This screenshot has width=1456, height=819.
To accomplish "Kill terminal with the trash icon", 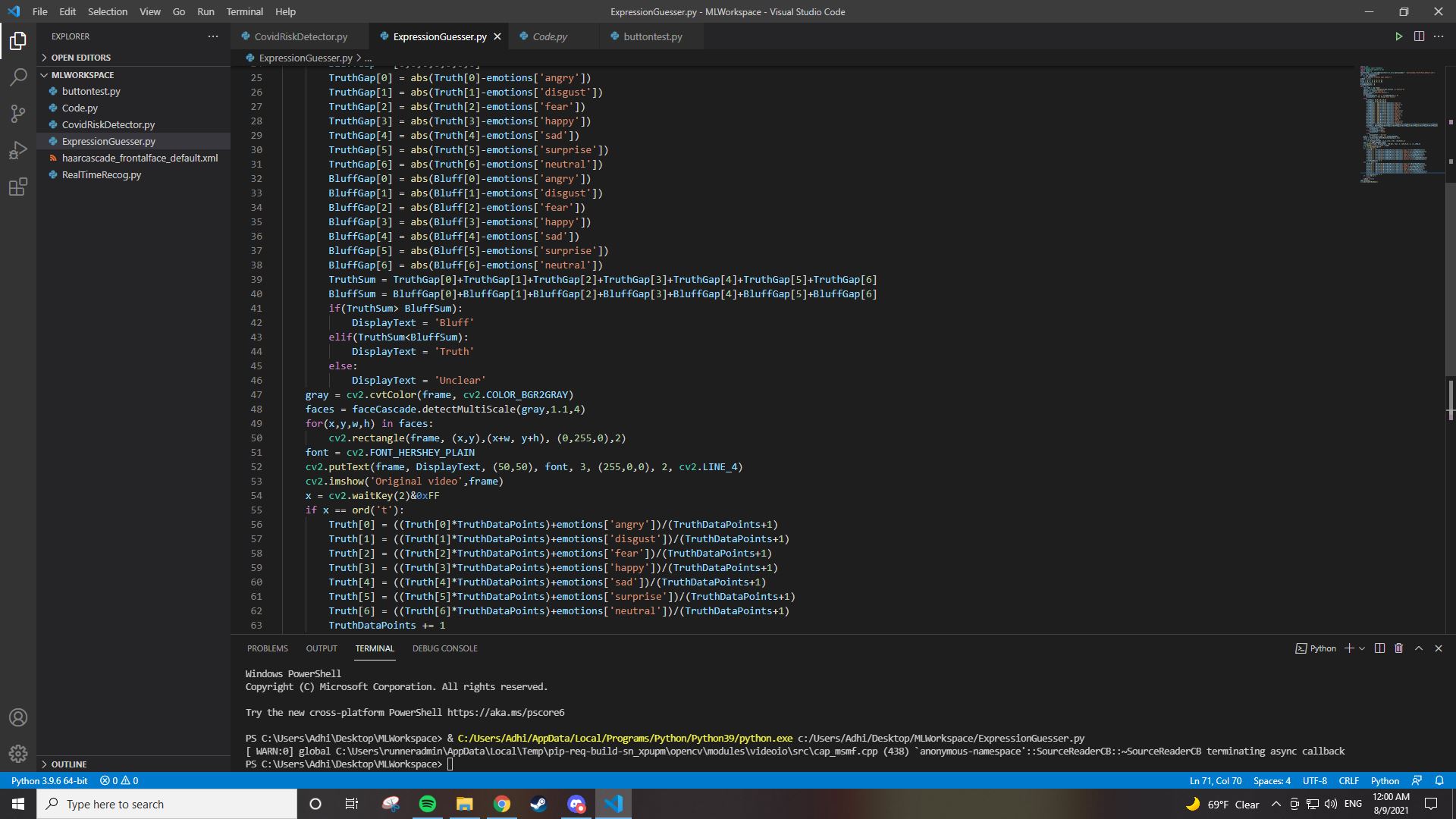I will 1399,648.
